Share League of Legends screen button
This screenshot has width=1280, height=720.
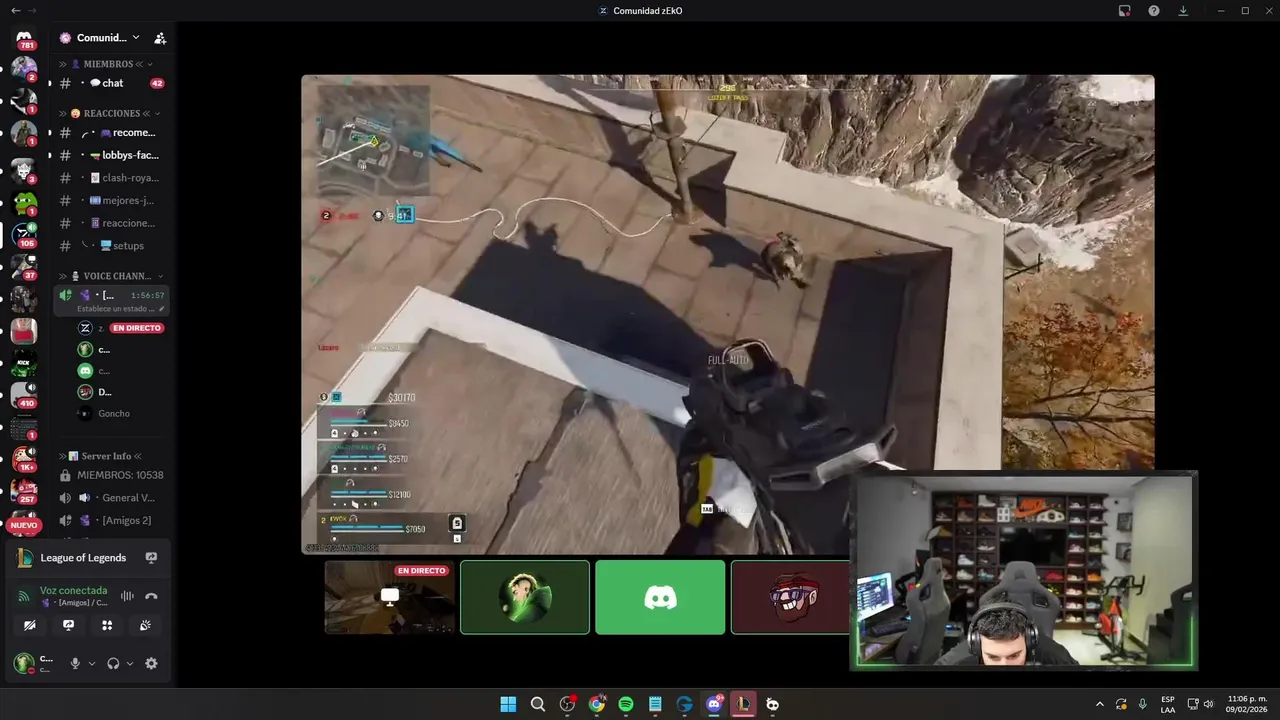[151, 558]
